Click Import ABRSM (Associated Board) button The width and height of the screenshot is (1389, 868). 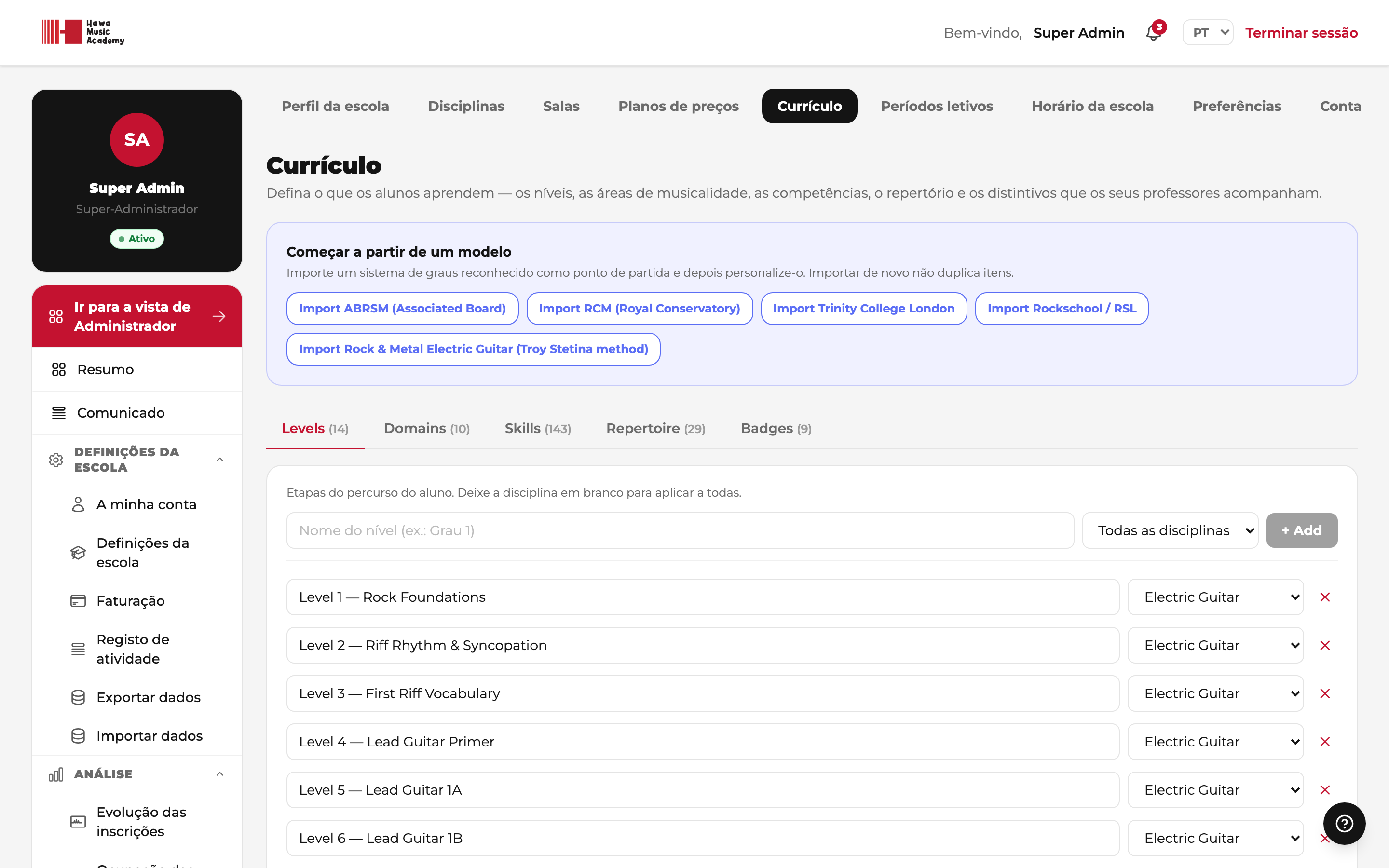pyautogui.click(x=402, y=308)
